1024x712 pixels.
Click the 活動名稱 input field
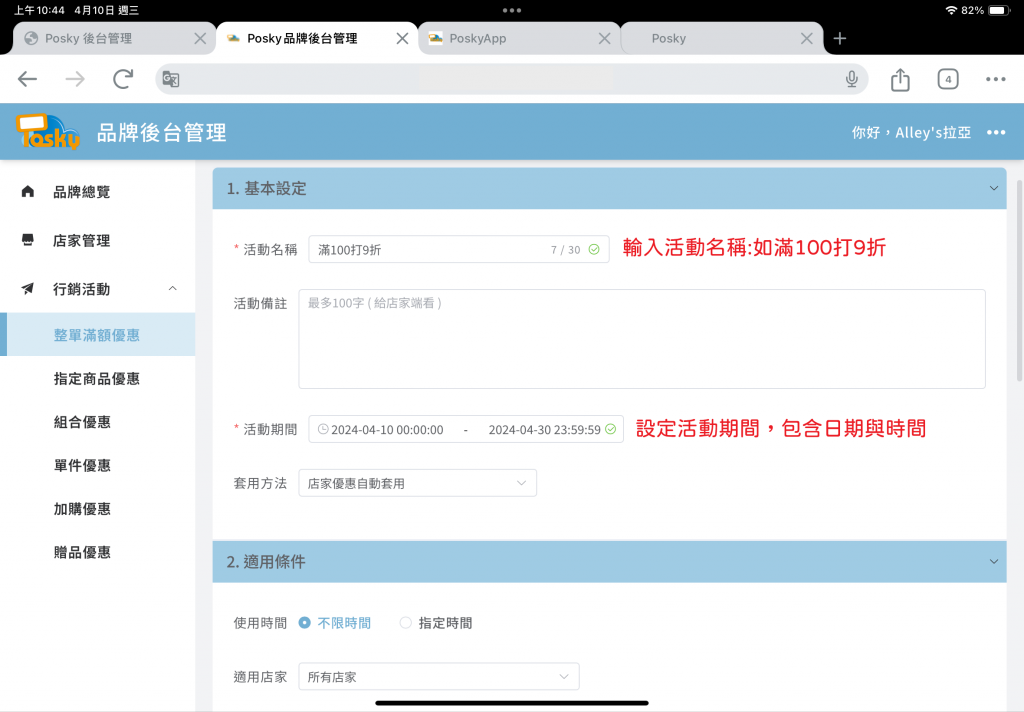pyautogui.click(x=458, y=249)
